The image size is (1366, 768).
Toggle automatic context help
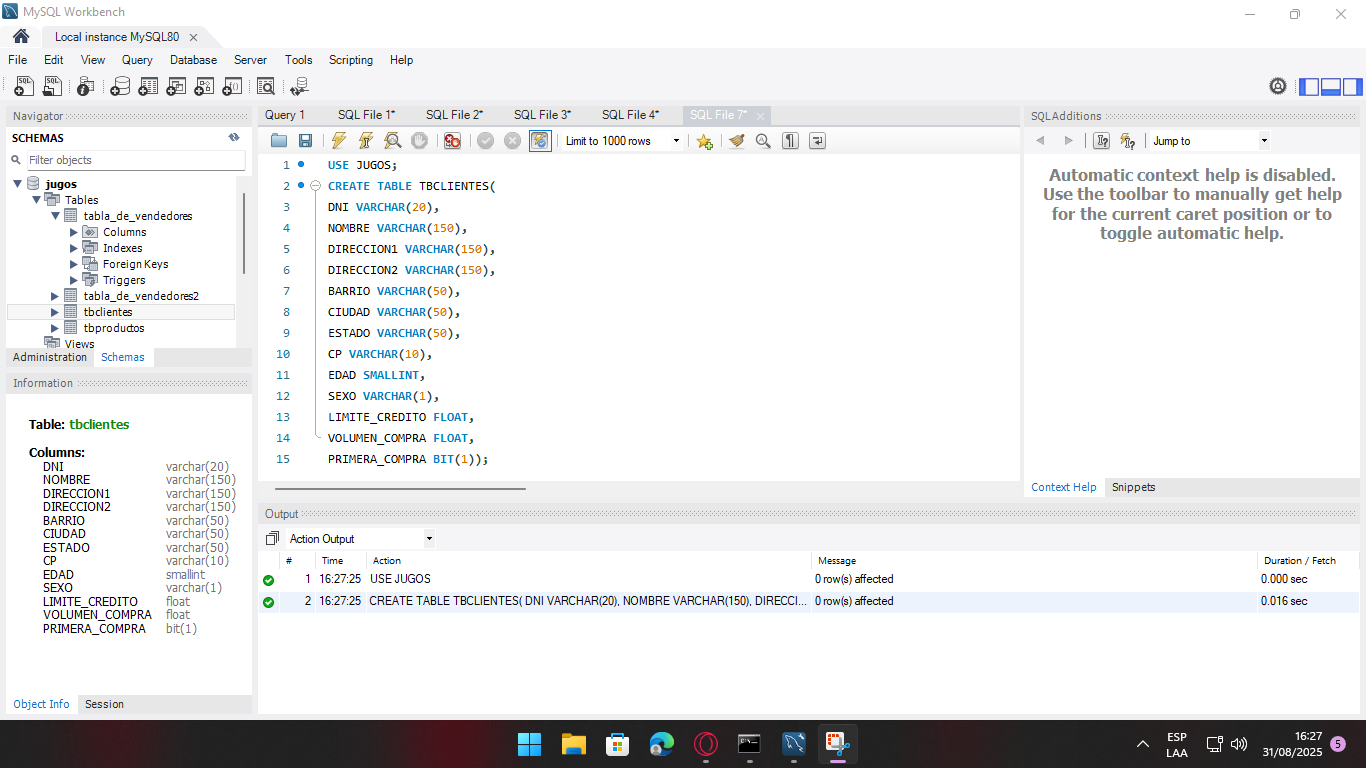(x=1128, y=141)
